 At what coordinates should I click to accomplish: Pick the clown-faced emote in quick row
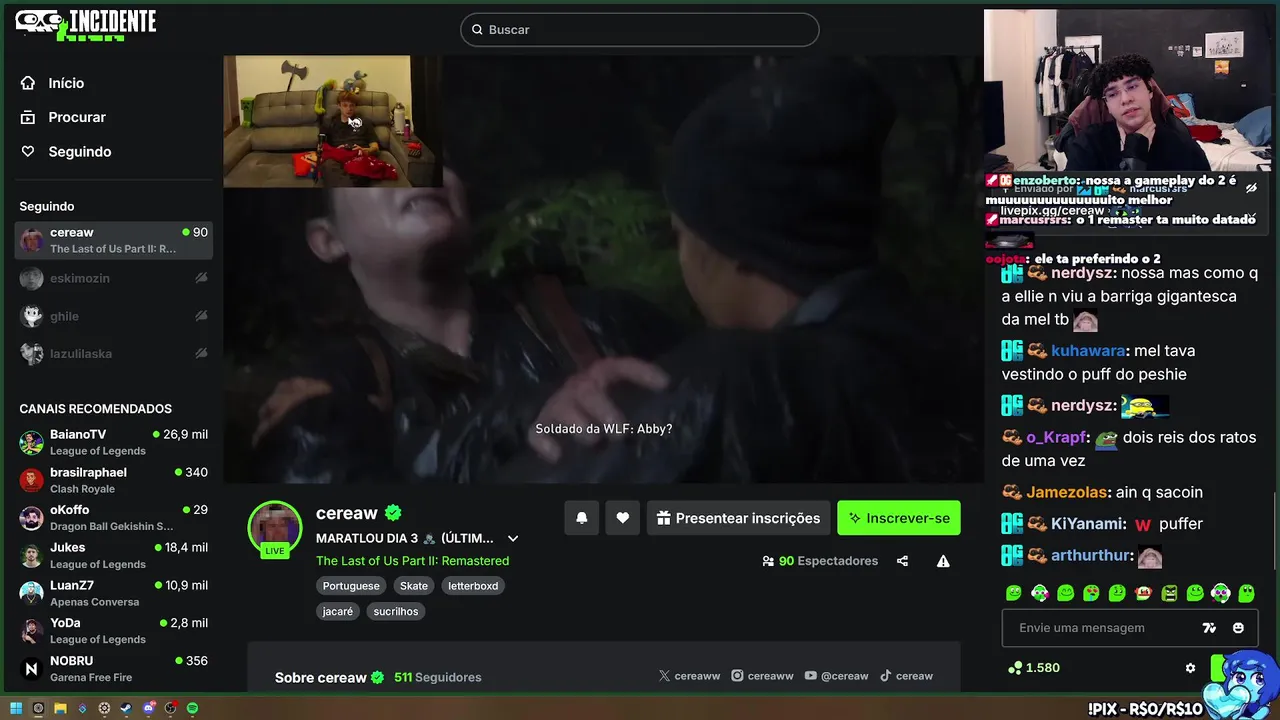tap(1143, 593)
